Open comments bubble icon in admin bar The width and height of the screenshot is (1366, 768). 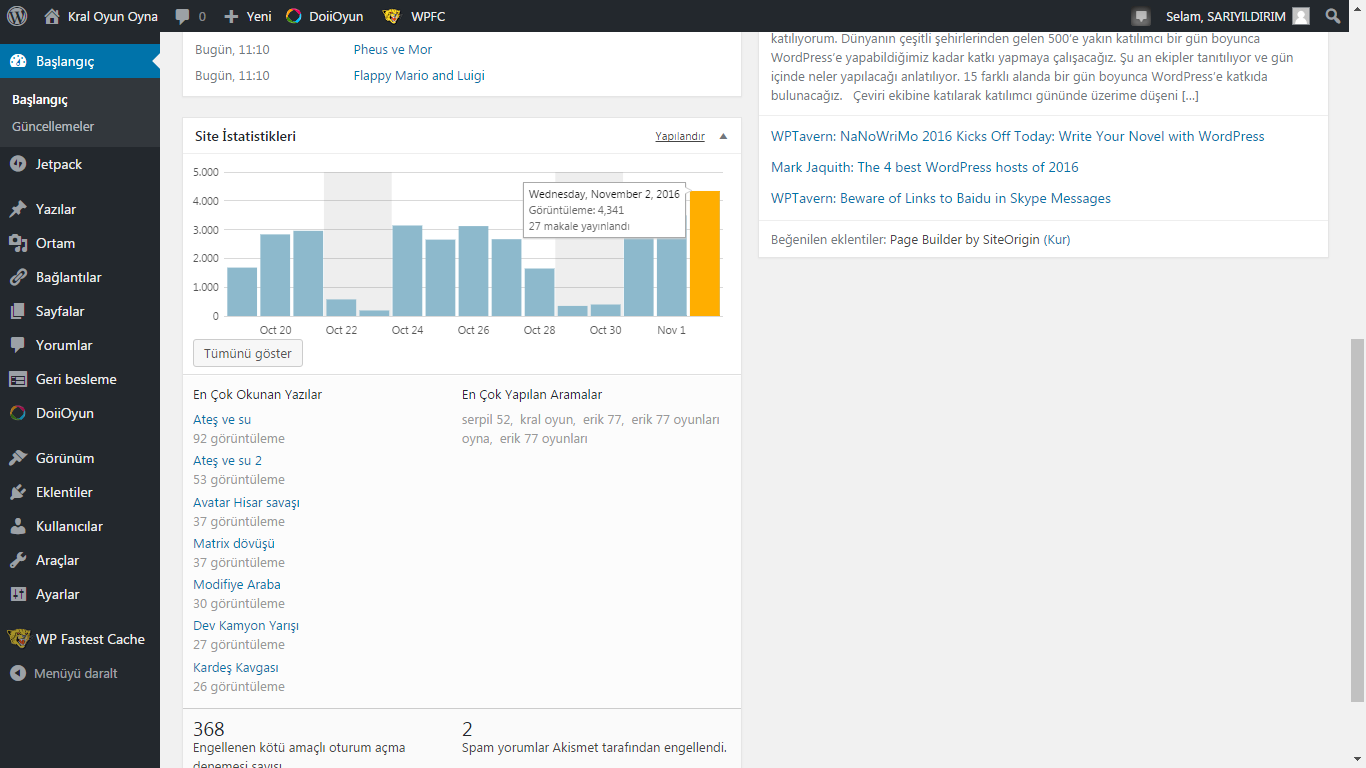[190, 16]
